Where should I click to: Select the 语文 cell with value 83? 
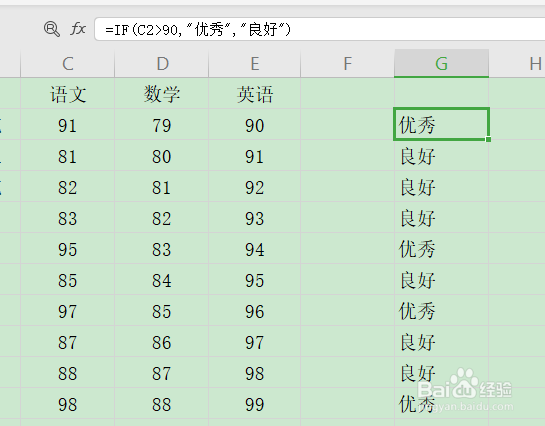(x=67, y=217)
